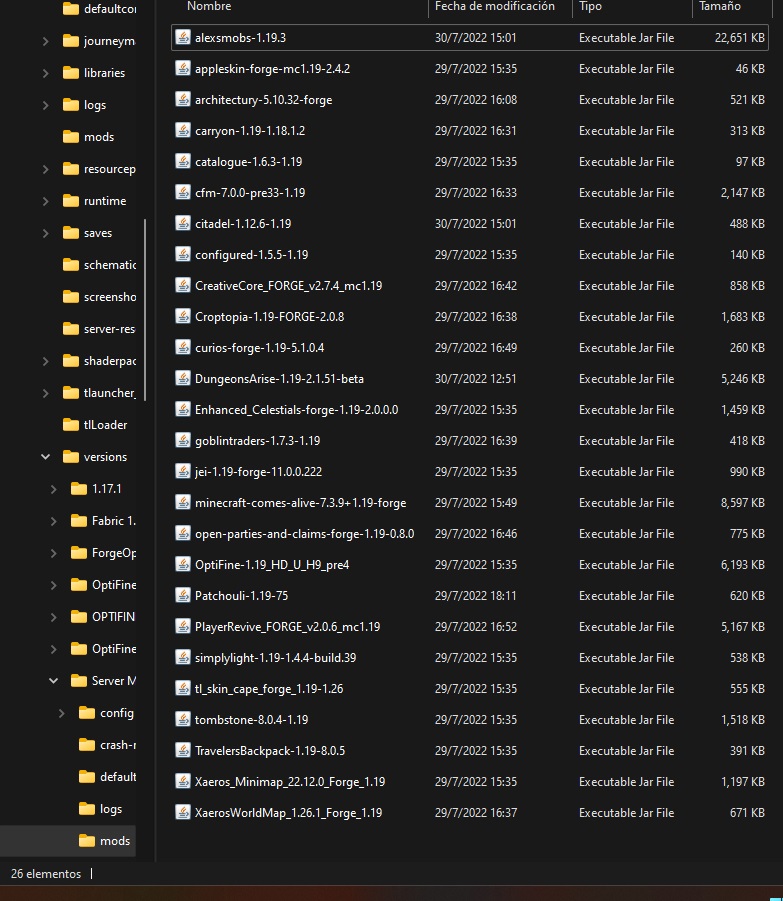
Task: Click the jar icon of appleskin-forge-mc1.19-2.4.2
Action: click(x=183, y=68)
